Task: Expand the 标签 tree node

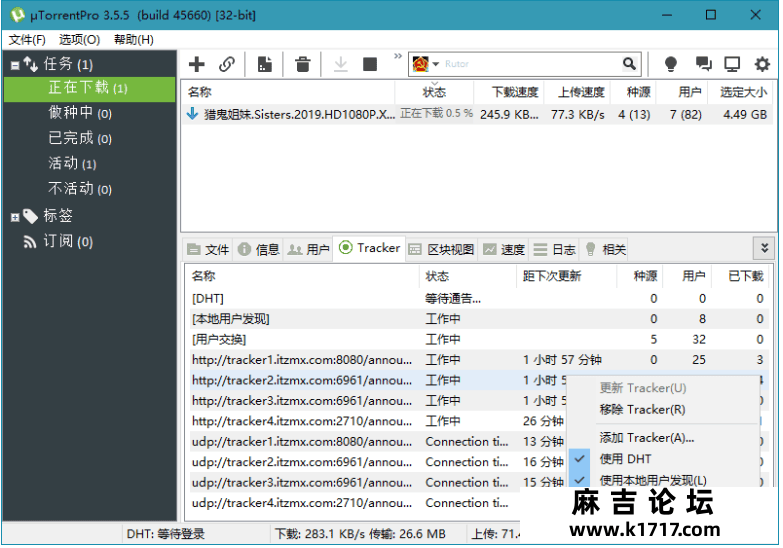Action: click(x=15, y=217)
